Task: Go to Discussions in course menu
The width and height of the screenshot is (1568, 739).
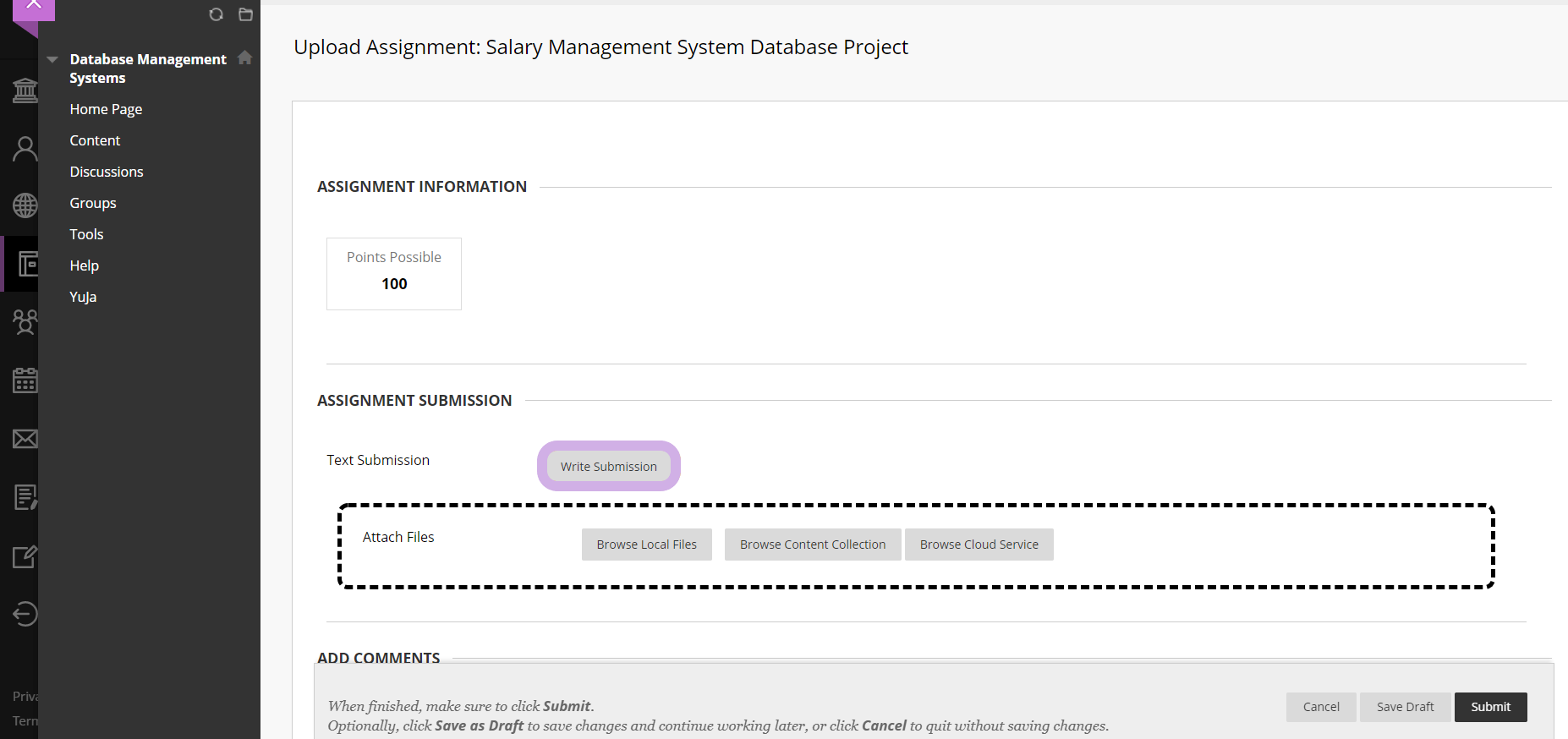Action: click(107, 172)
